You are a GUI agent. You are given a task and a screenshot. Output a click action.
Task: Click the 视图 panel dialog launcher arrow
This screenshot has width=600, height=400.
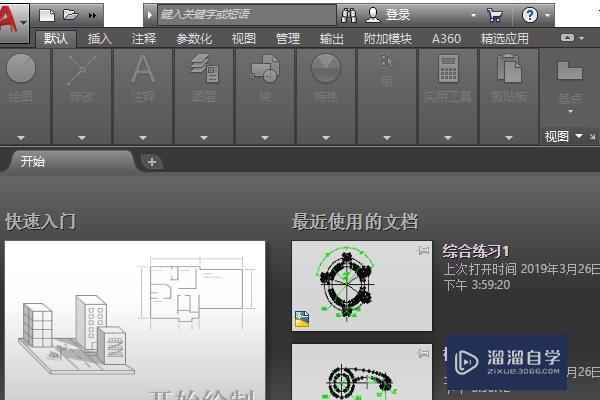click(x=593, y=137)
